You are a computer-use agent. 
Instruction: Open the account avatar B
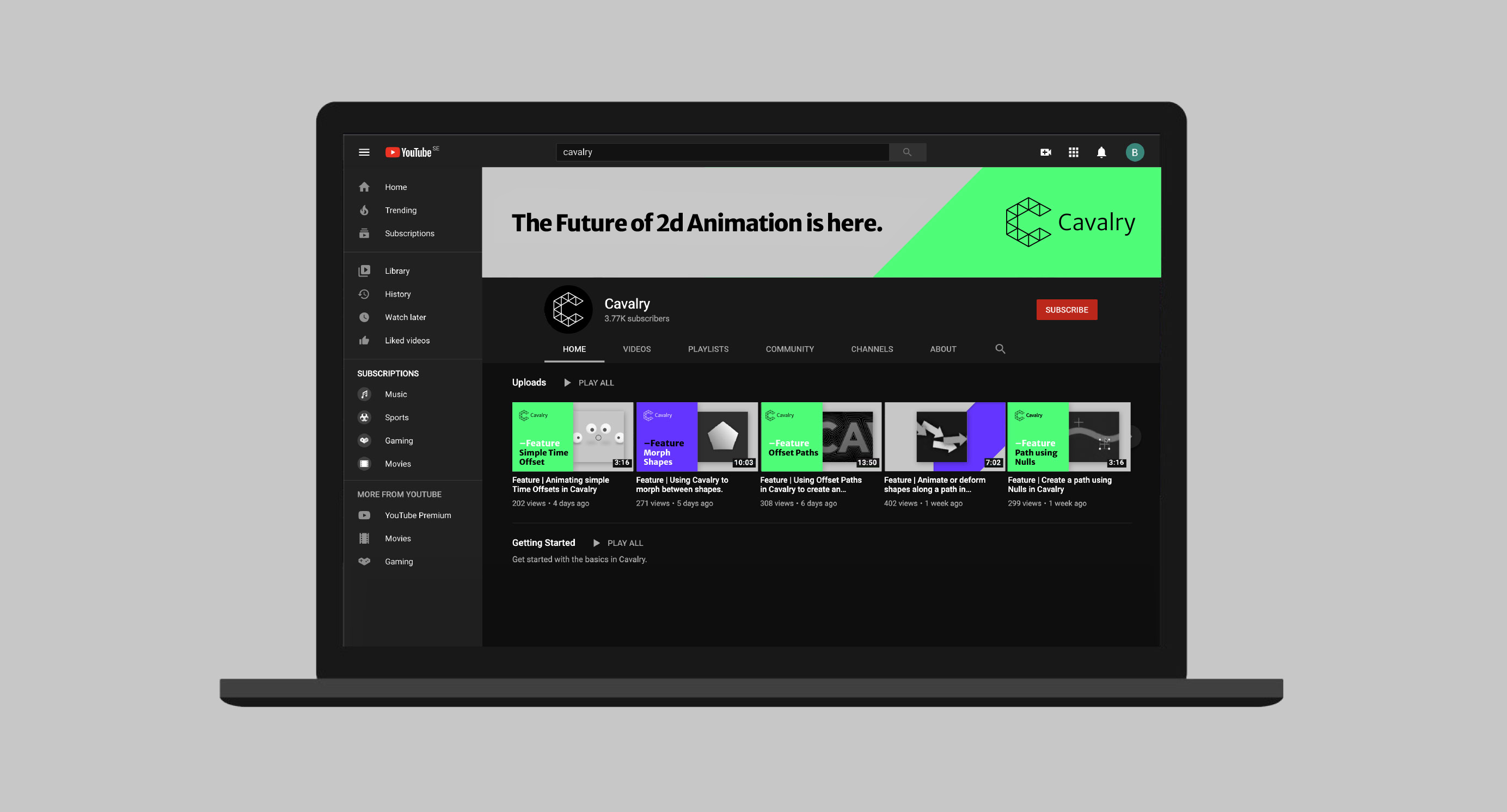[1135, 152]
